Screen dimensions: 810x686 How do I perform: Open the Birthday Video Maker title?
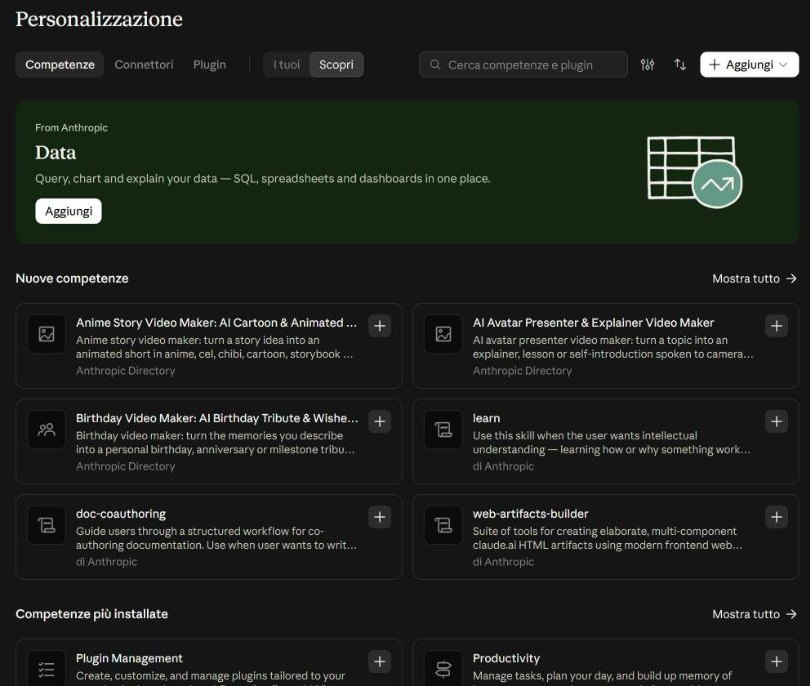coord(217,418)
